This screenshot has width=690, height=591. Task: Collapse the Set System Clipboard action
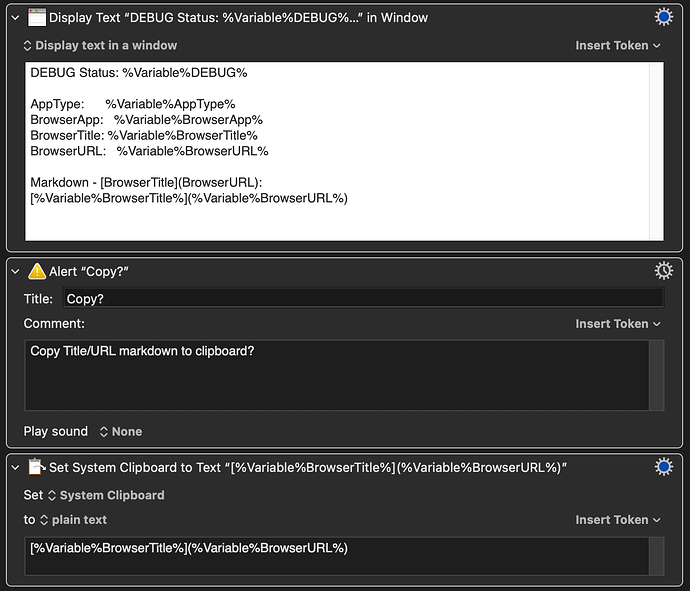click(x=16, y=467)
